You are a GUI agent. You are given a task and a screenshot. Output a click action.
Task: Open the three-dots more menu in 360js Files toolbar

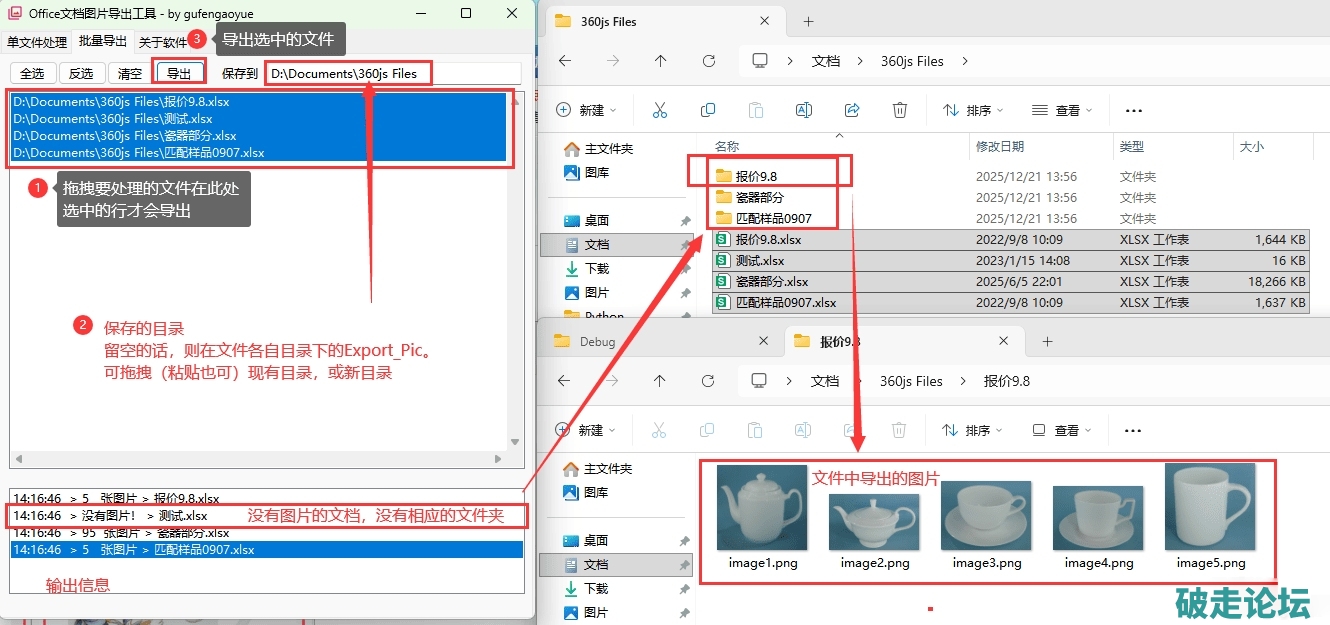1133,110
